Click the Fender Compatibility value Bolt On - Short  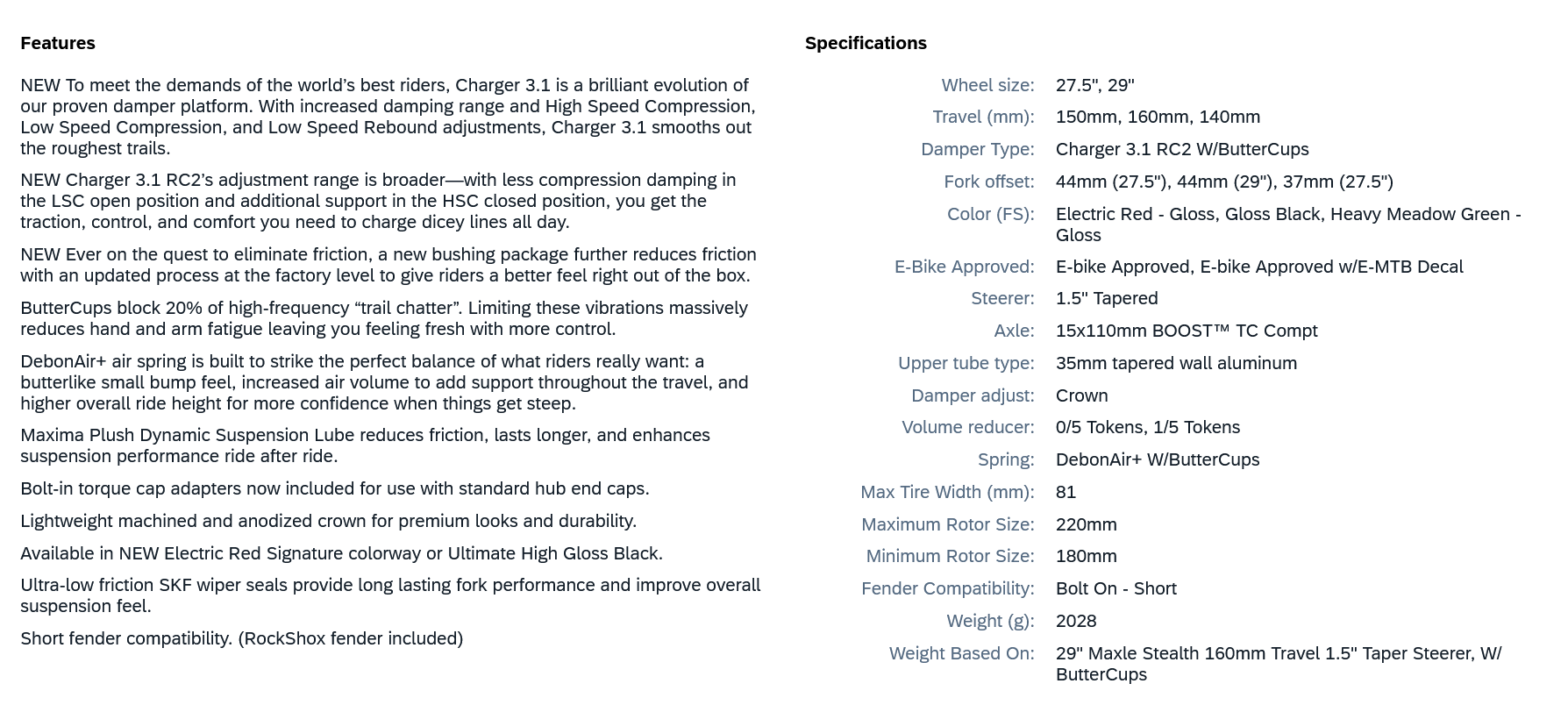(1115, 588)
